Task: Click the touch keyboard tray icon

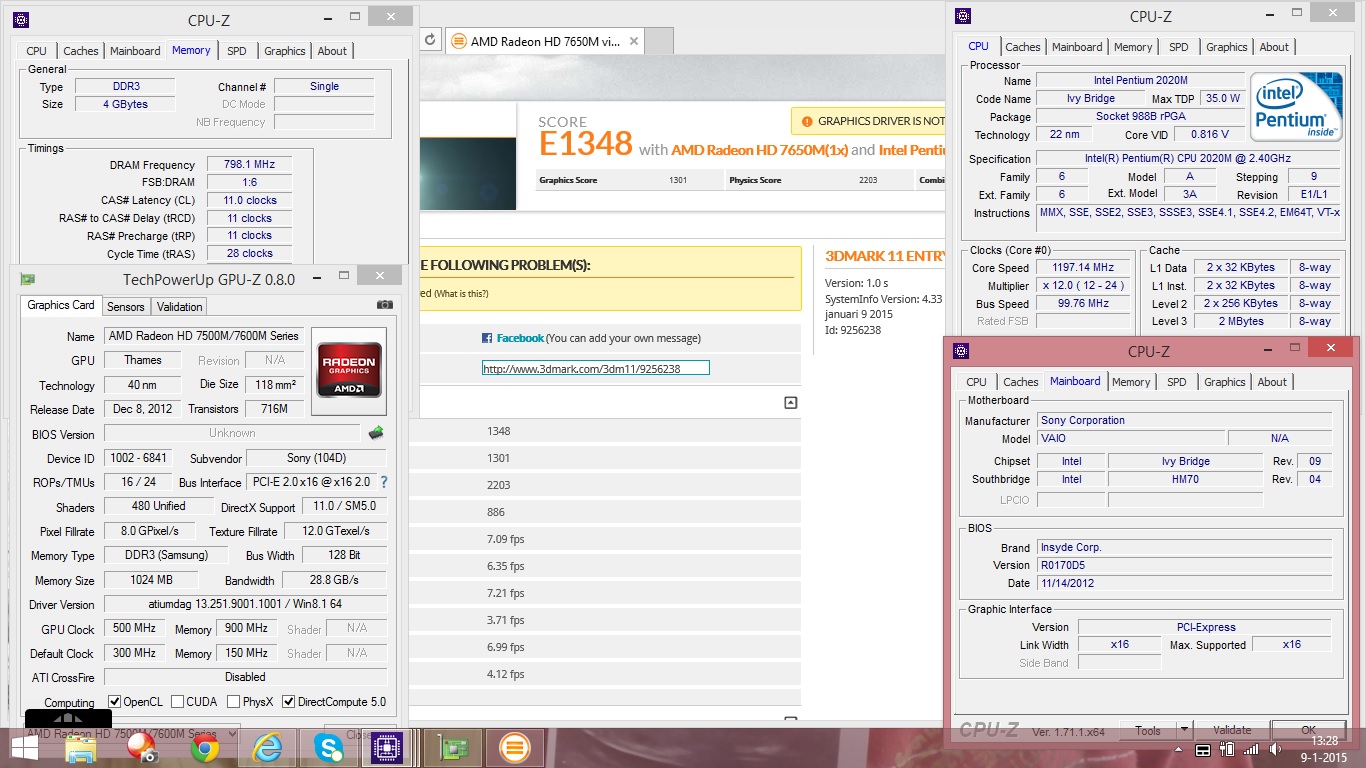Action: (x=1204, y=750)
